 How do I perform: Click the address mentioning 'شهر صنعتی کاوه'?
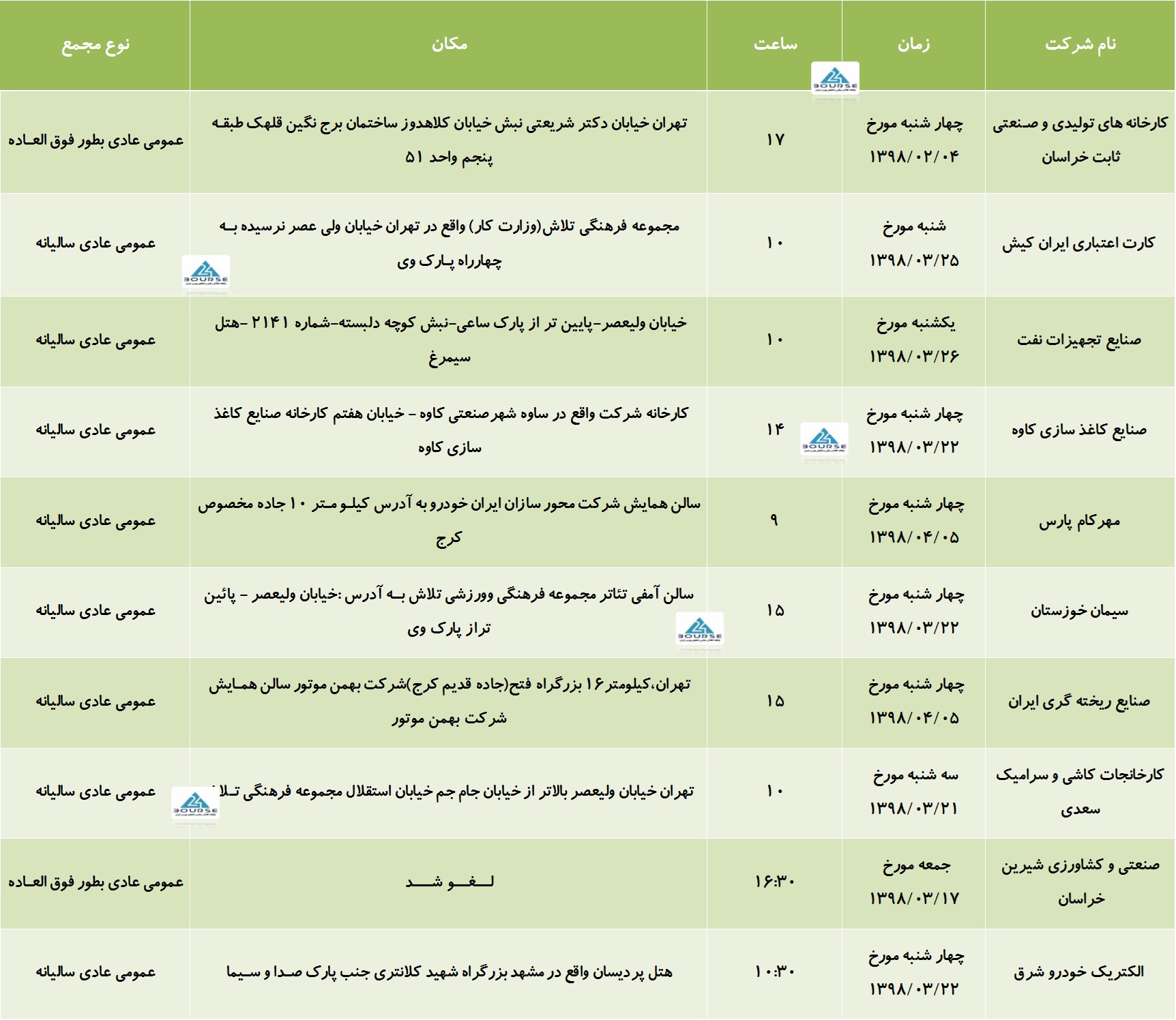(x=449, y=430)
